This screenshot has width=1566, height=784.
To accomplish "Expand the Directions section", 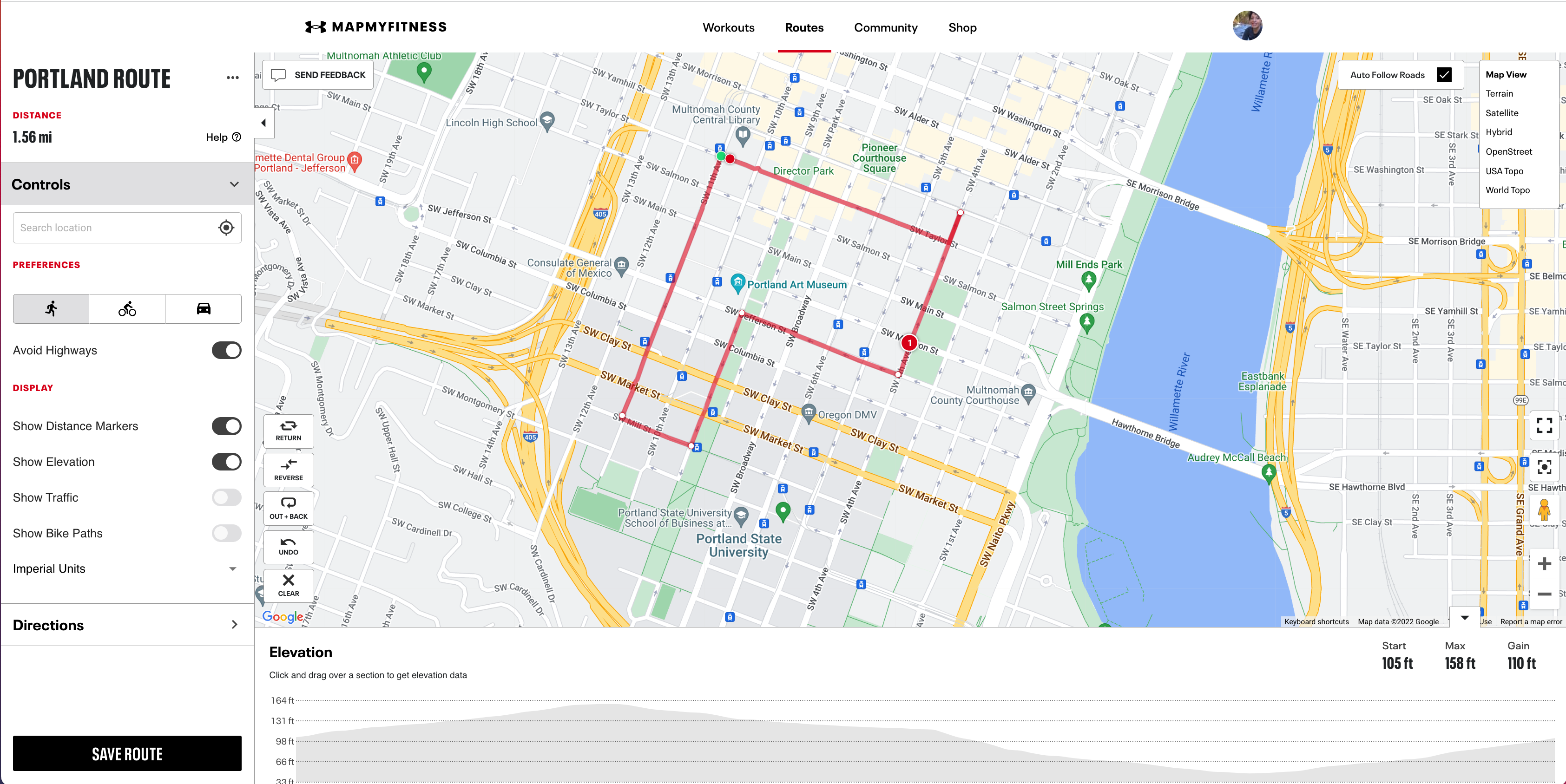I will 125,624.
